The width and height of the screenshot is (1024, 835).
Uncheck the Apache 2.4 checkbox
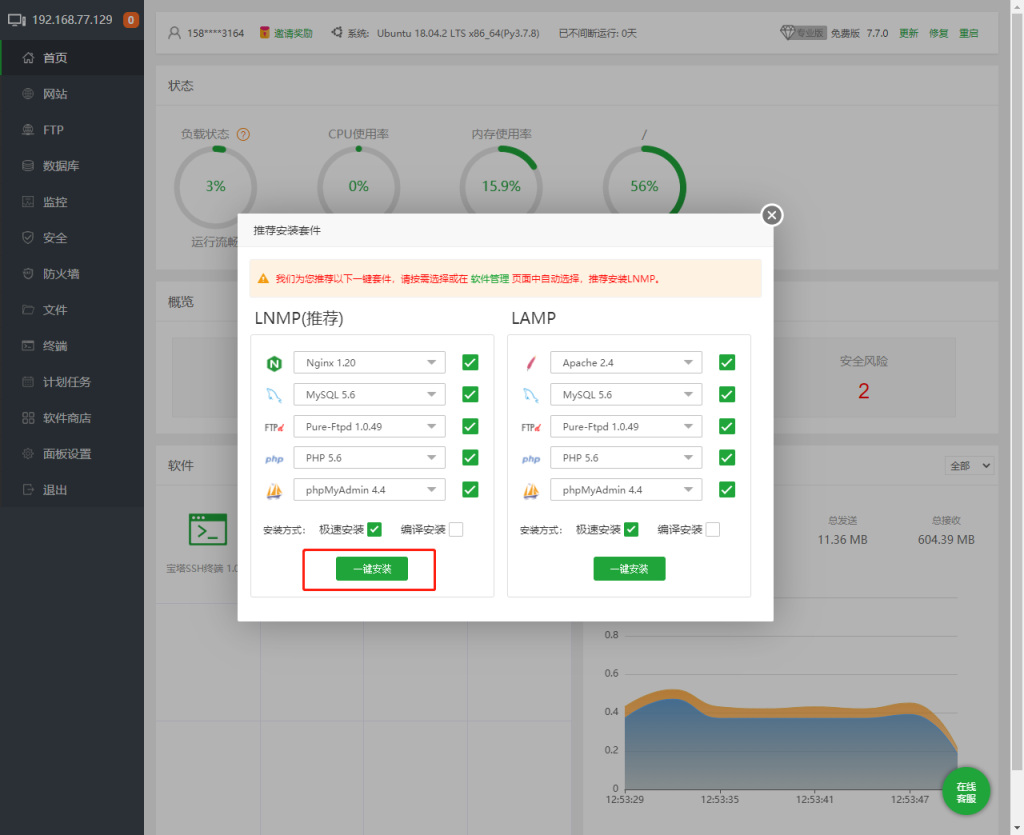pos(727,362)
